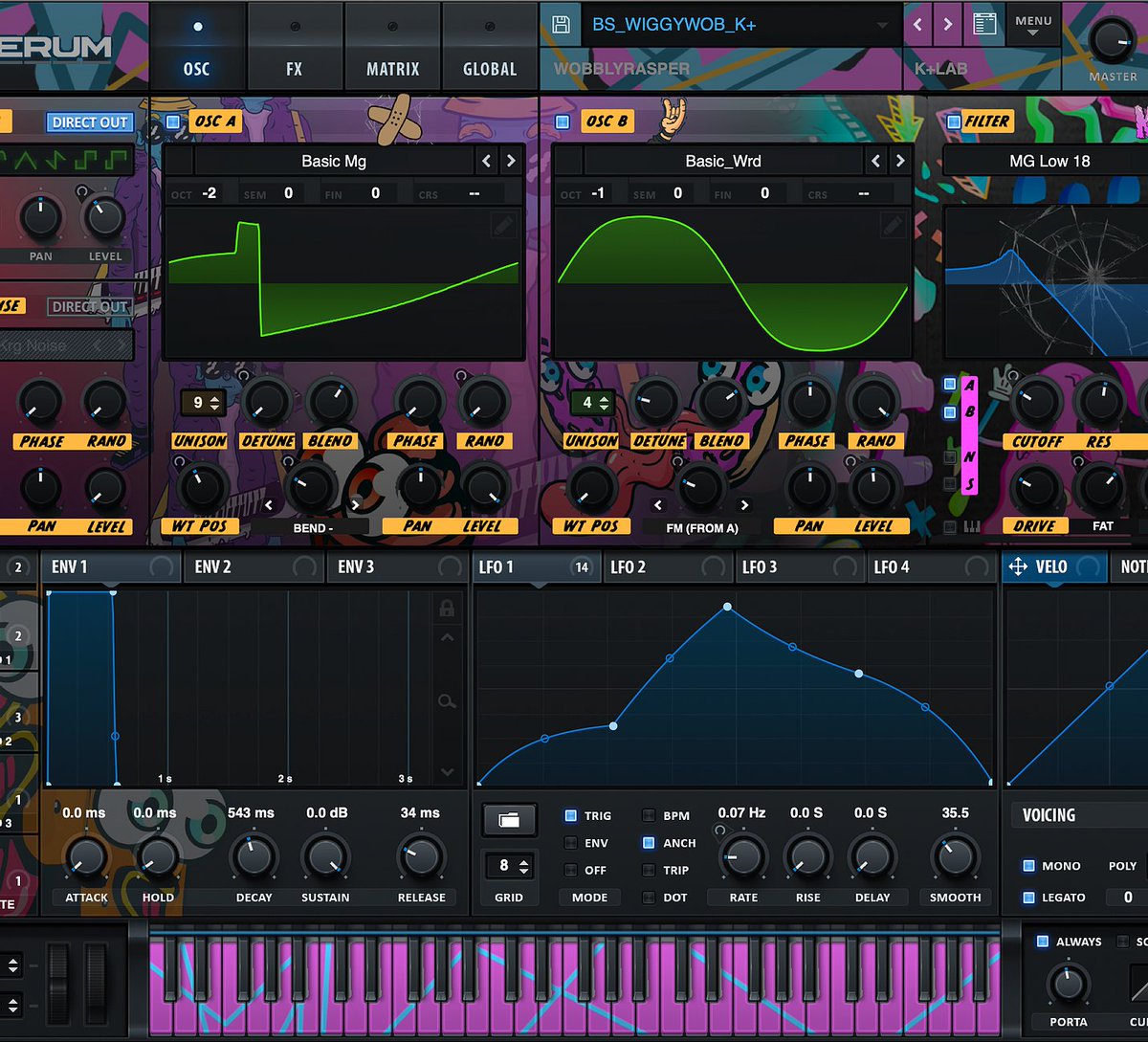This screenshot has height=1042, width=1148.
Task: Toggle FILTER enable switch
Action: [953, 122]
